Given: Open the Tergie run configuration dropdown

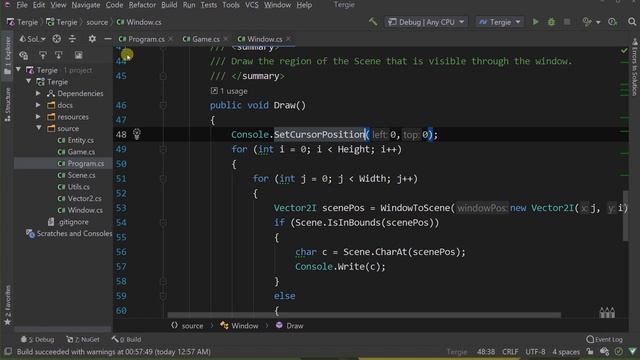Looking at the screenshot, I should click(x=500, y=22).
